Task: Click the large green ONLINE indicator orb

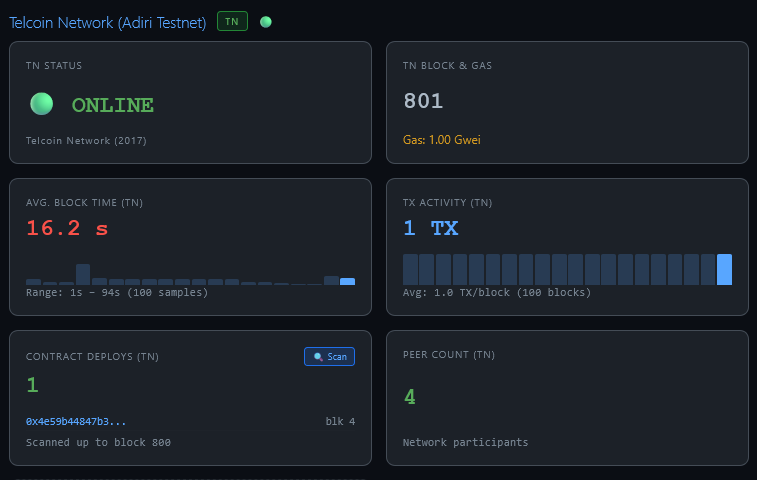Action: [x=42, y=104]
